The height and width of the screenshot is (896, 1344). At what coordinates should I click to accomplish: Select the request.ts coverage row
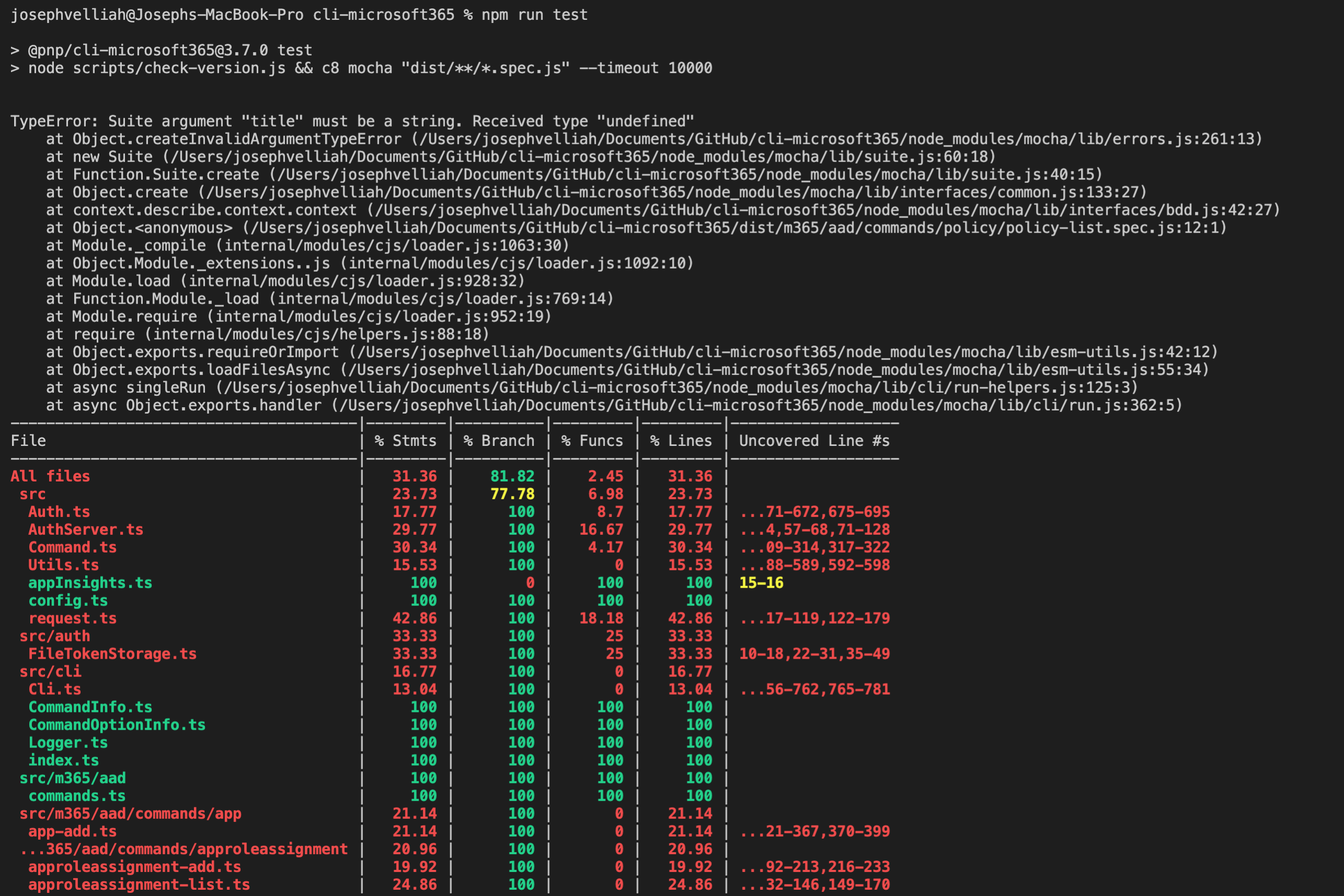[x=72, y=618]
